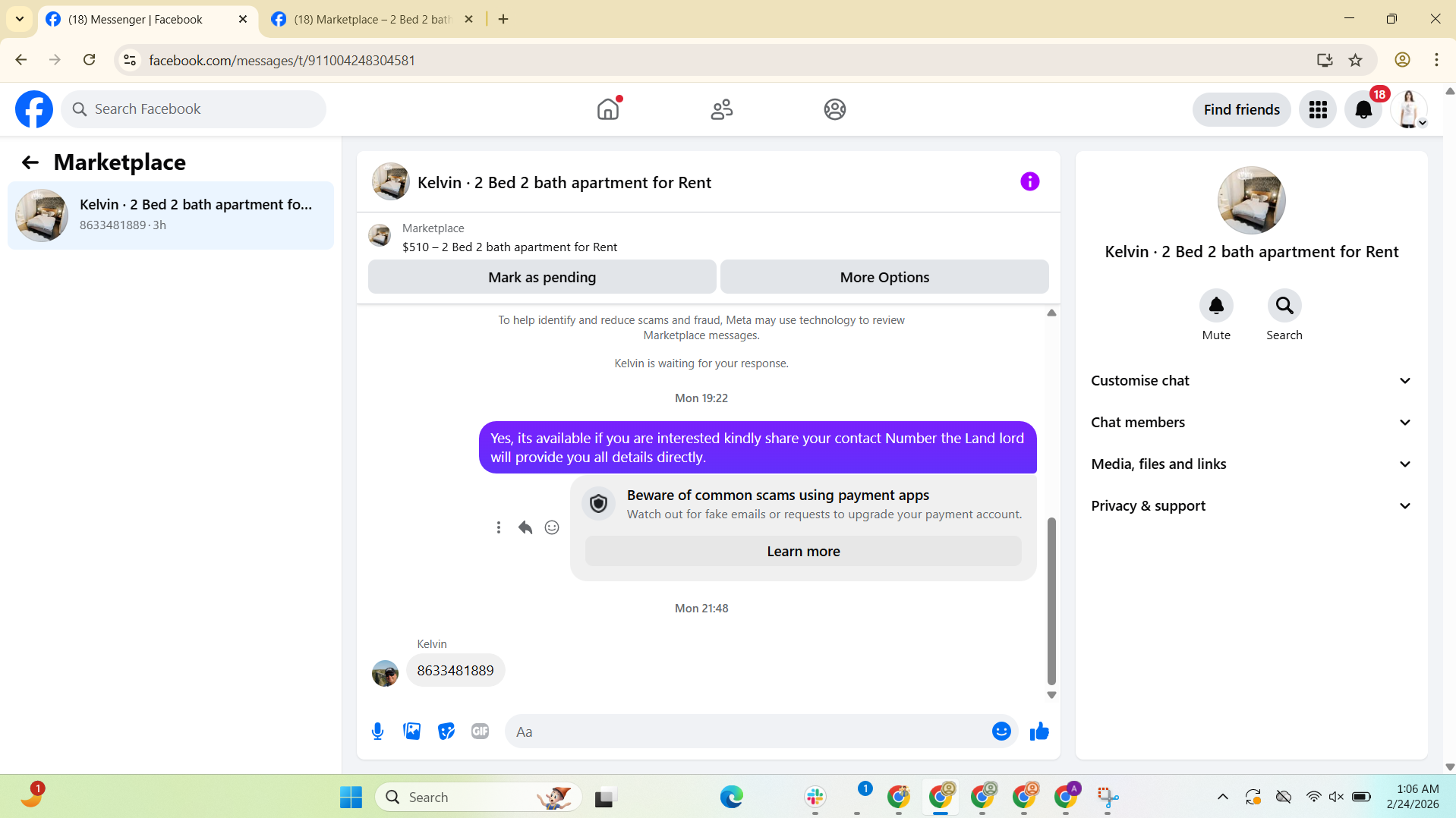Open the $510 – 2 Bed 2 bath apartment listing link

pyautogui.click(x=509, y=247)
